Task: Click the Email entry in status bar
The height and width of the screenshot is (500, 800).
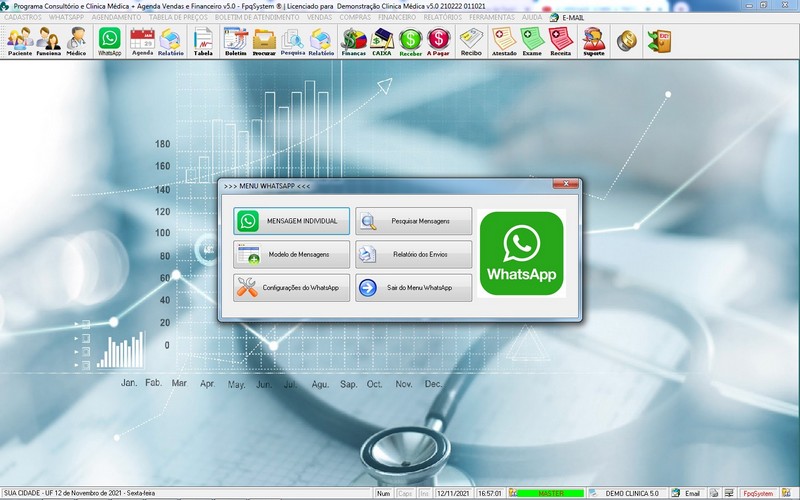Action: tap(692, 493)
